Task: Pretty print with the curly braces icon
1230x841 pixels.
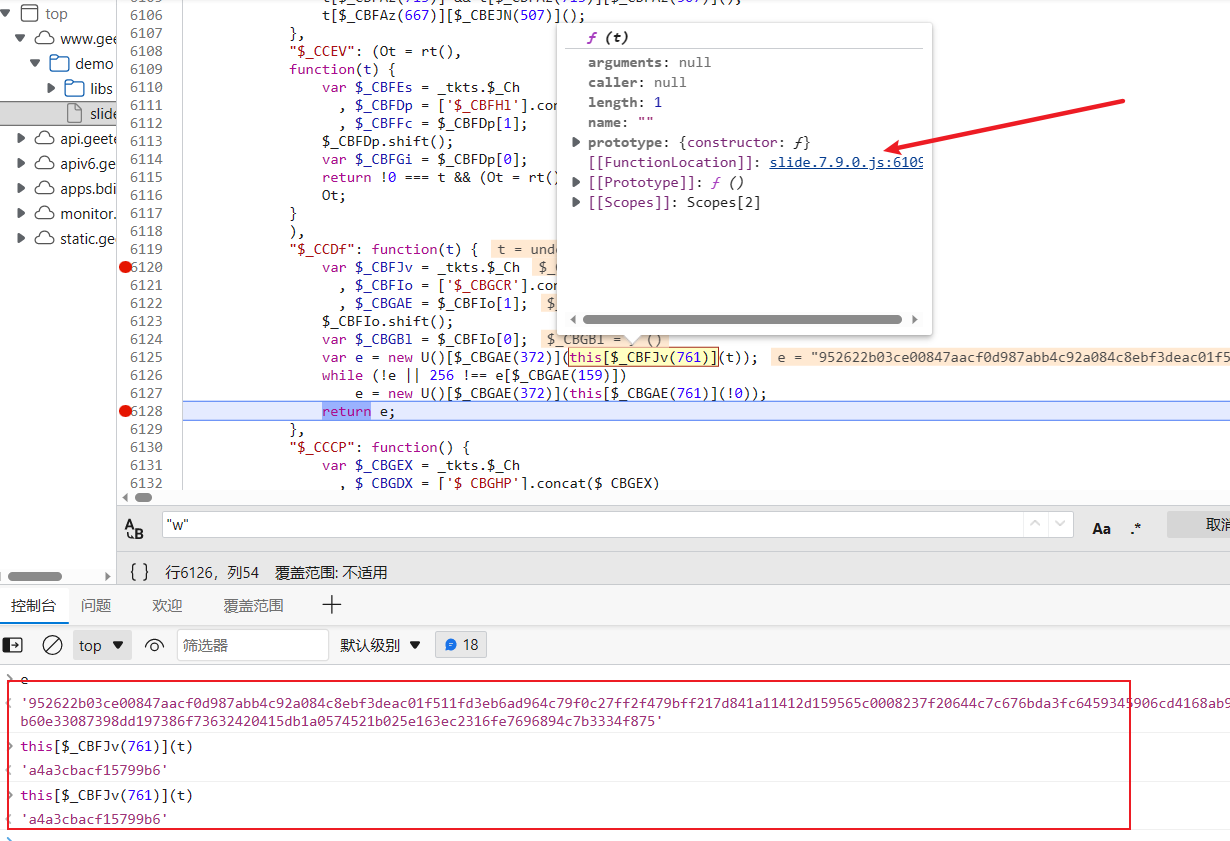Action: click(140, 572)
